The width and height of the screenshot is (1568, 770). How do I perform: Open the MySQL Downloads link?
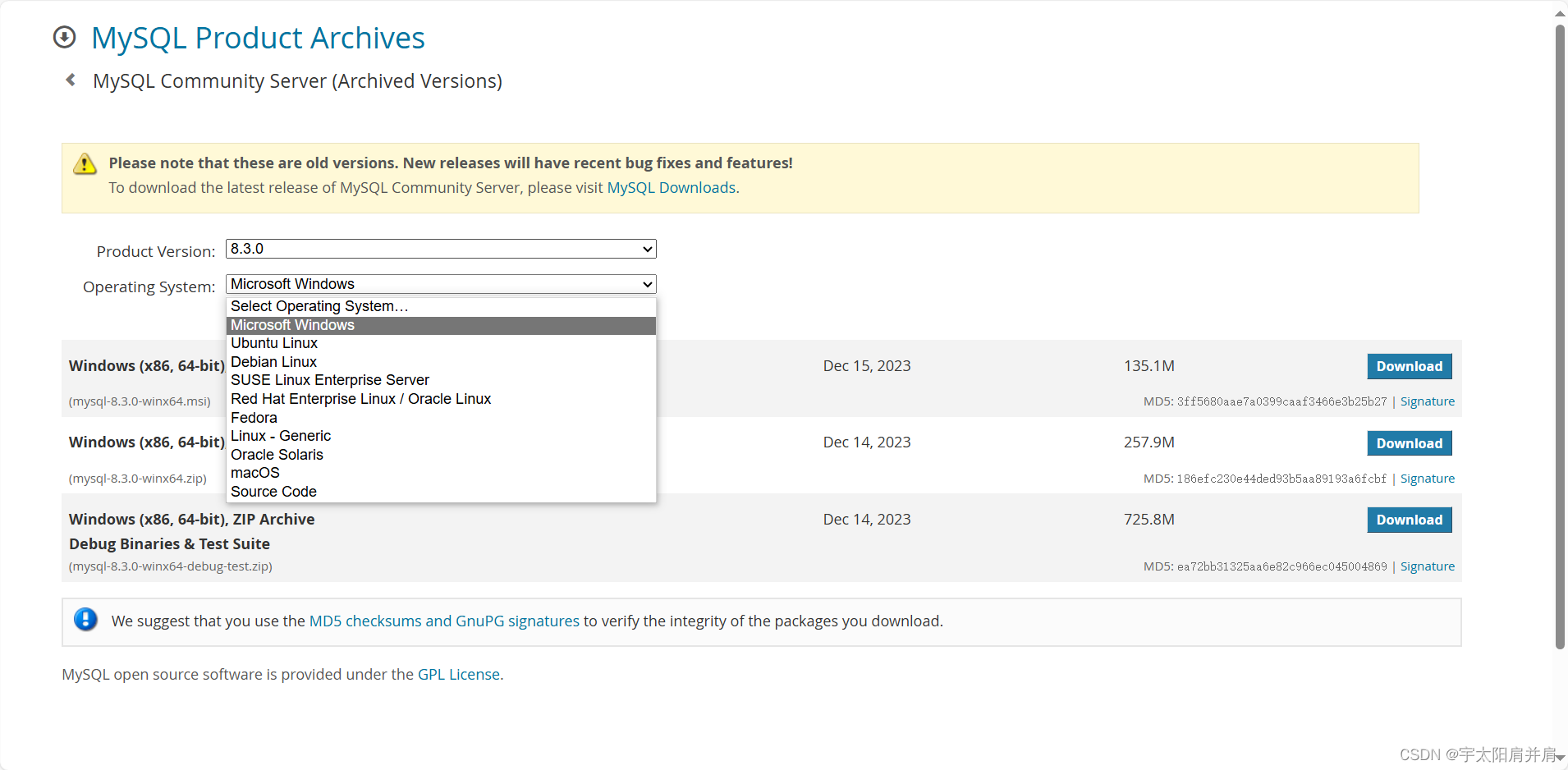coord(671,188)
